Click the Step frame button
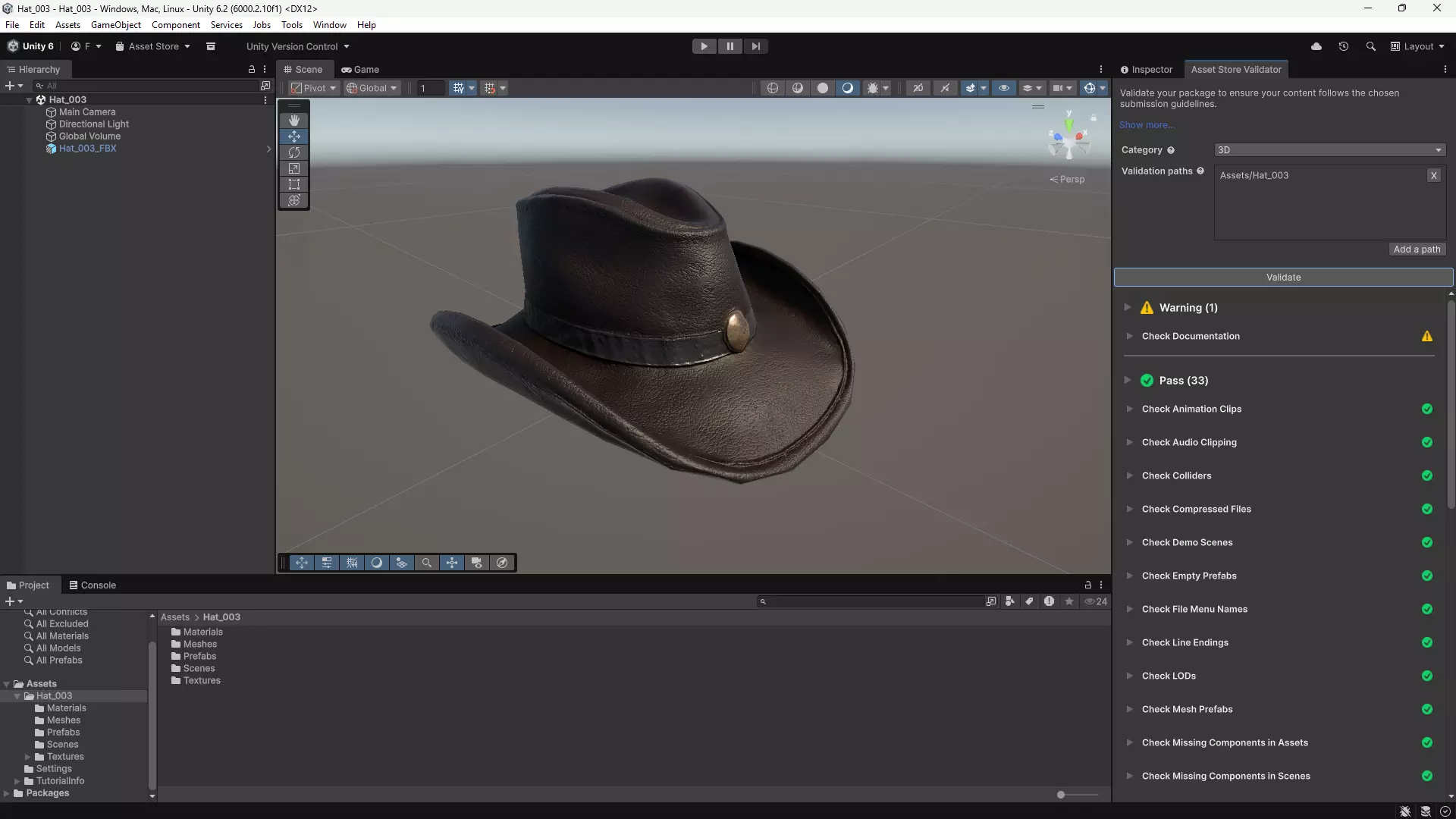 [755, 46]
